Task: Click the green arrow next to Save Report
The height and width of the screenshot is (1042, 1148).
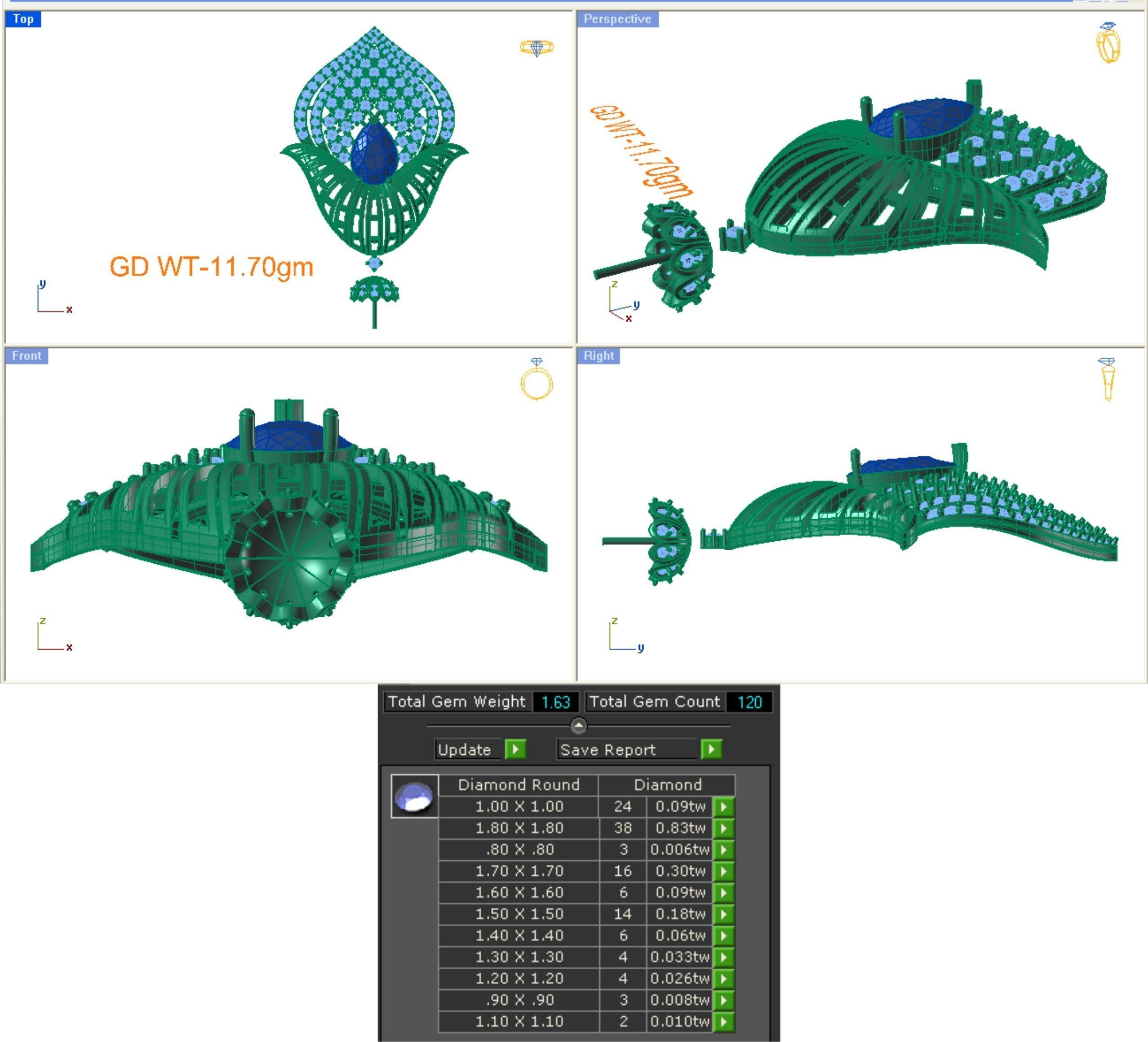Action: pos(711,749)
